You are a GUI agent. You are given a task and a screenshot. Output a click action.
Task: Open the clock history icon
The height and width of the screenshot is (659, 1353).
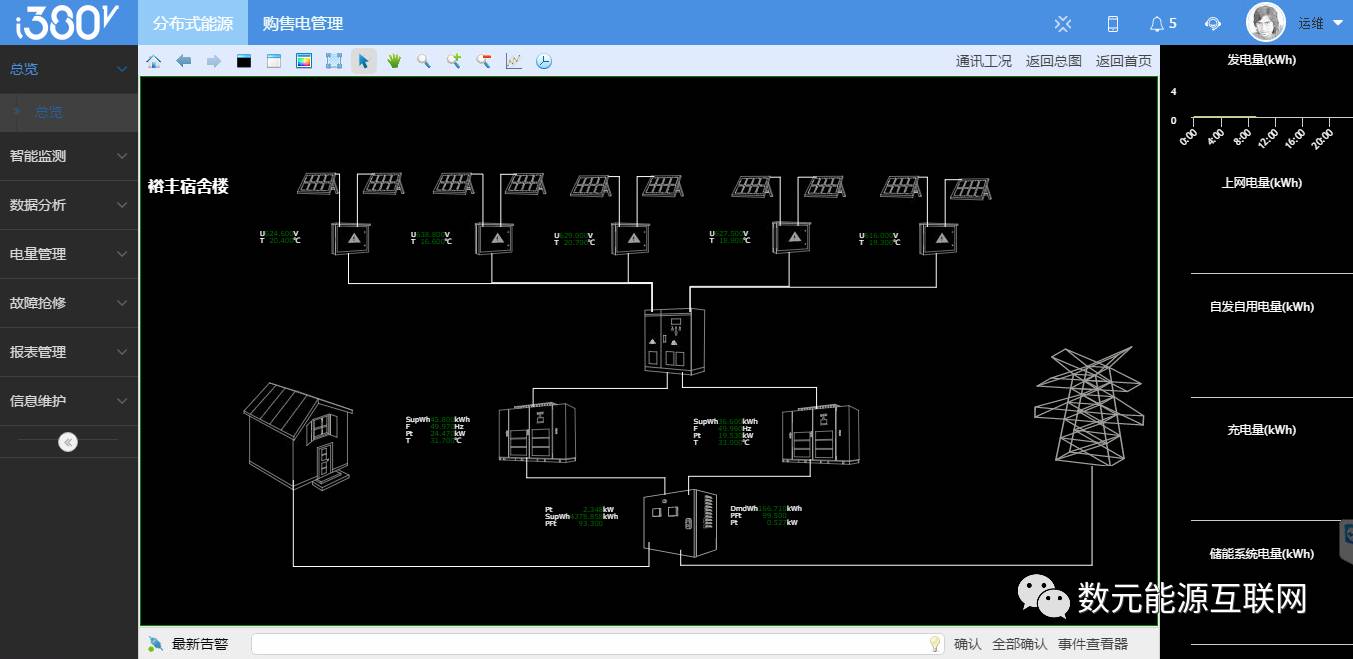pyautogui.click(x=544, y=61)
